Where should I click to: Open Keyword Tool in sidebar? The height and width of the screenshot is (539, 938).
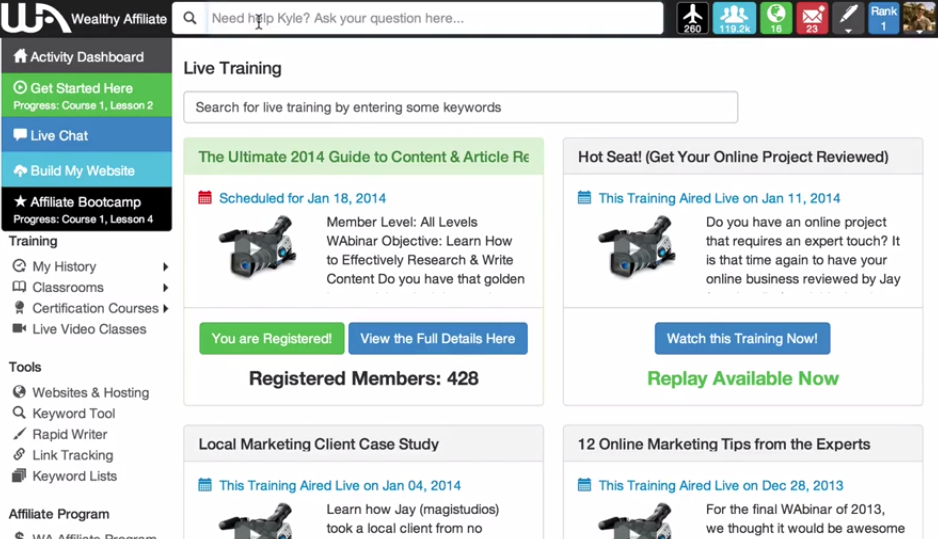coord(73,413)
